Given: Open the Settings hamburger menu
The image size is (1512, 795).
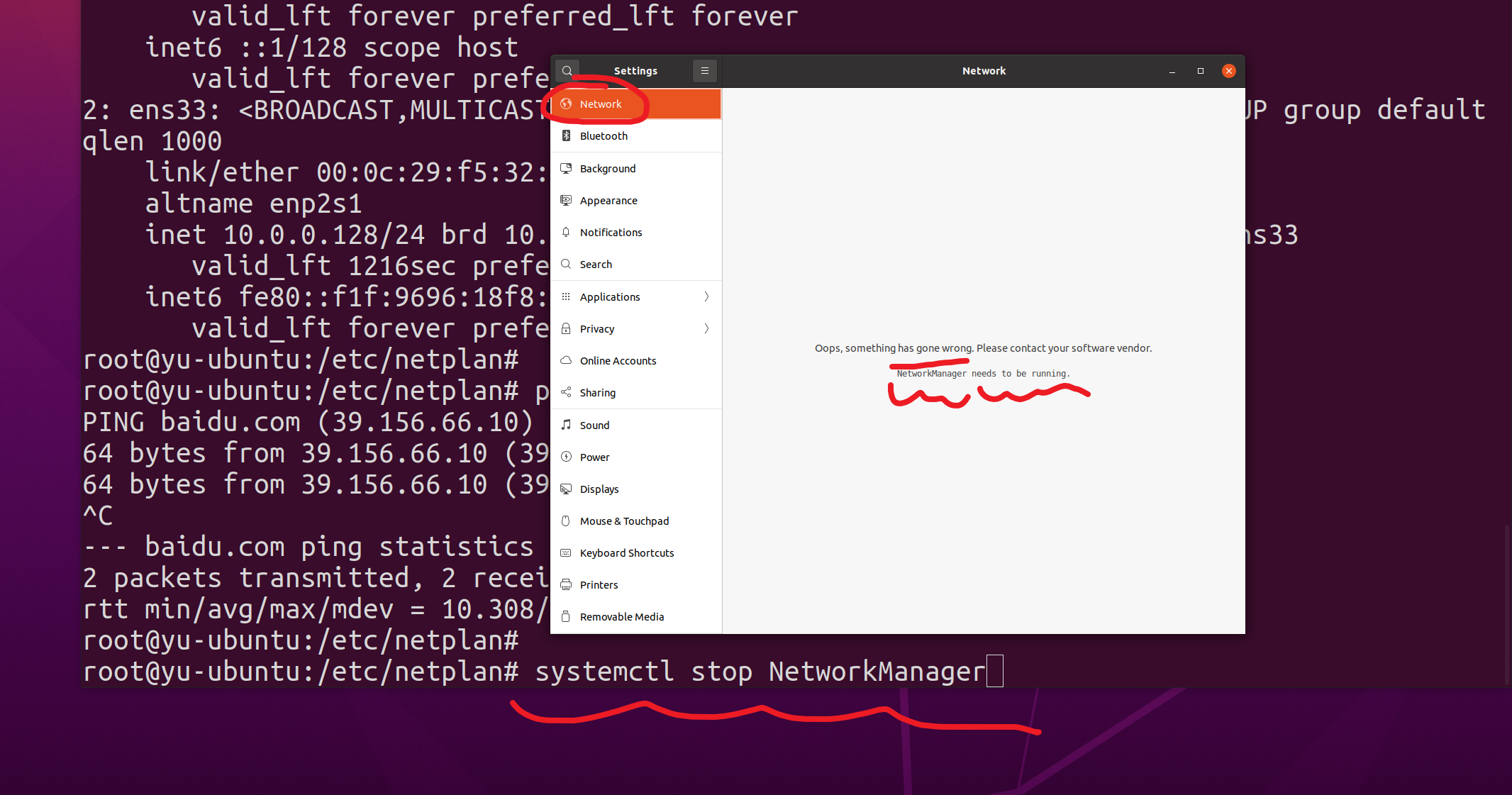Looking at the screenshot, I should point(705,71).
